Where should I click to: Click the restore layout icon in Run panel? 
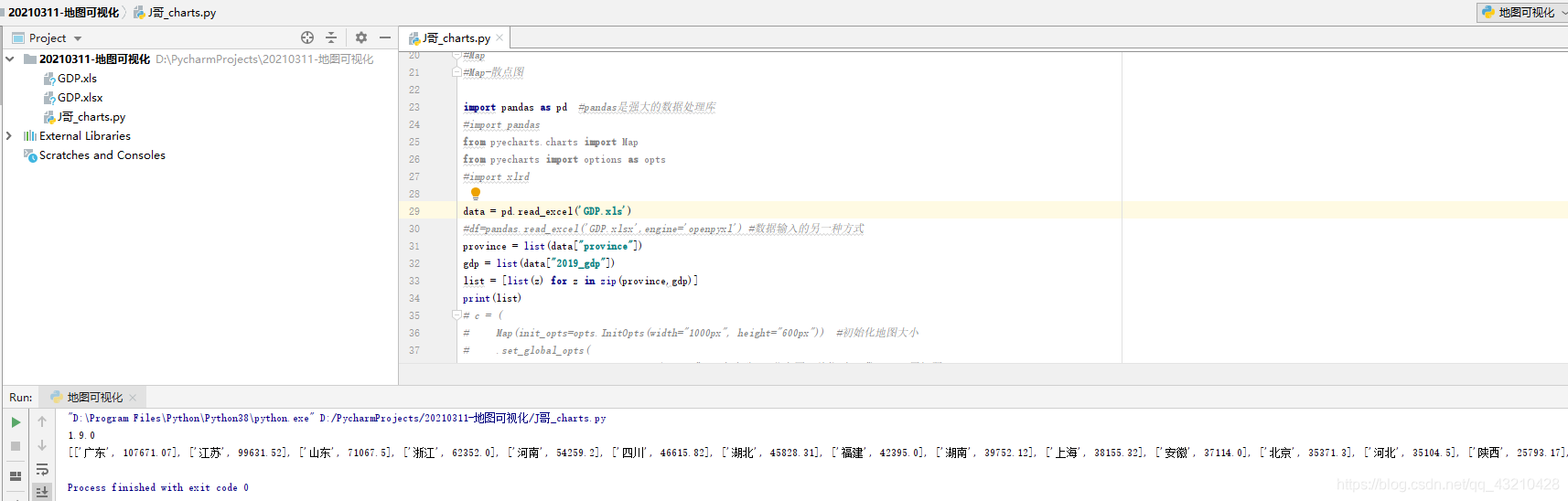coord(16,476)
